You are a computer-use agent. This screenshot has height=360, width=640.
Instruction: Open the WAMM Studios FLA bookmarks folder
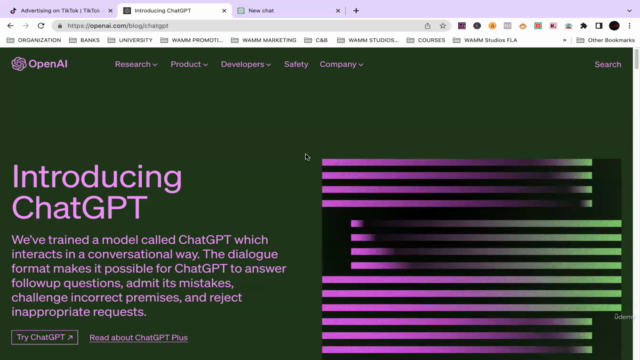click(x=485, y=40)
